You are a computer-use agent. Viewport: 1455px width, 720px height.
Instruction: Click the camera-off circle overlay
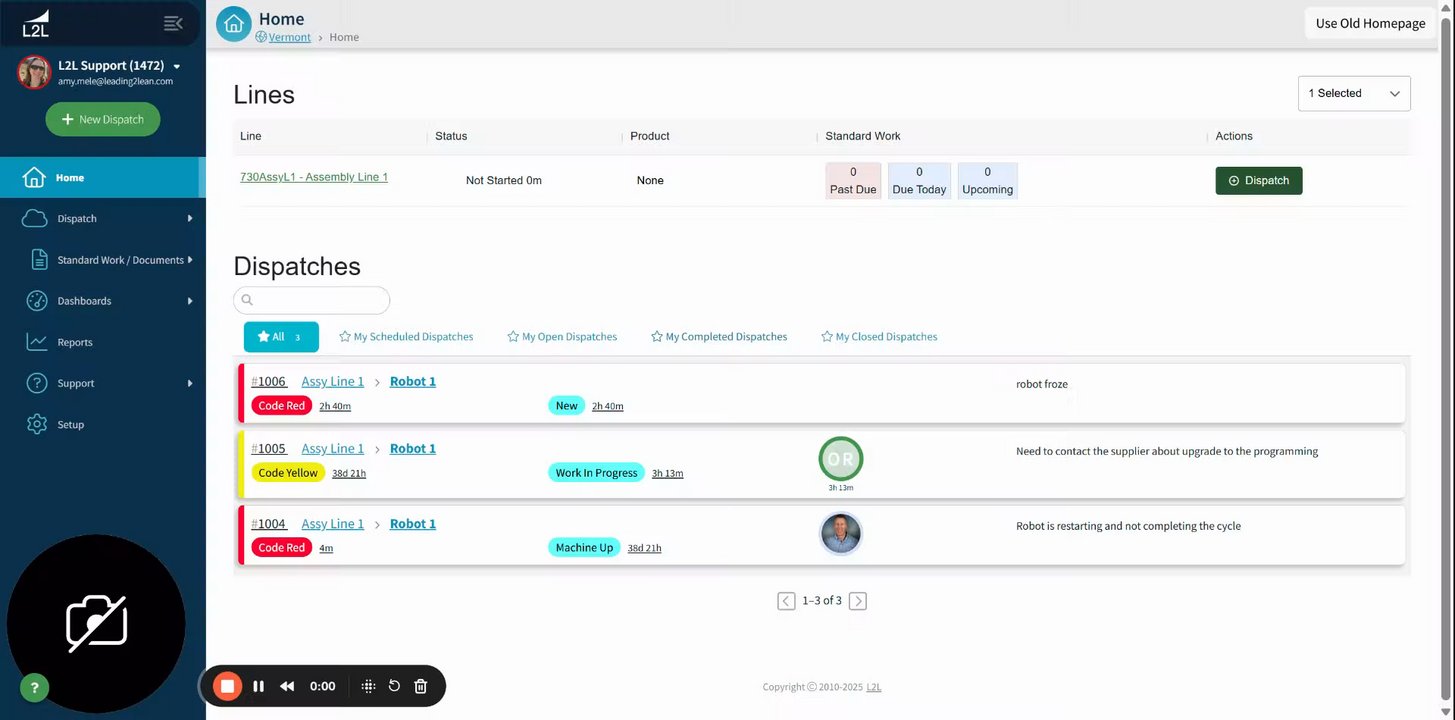96,624
